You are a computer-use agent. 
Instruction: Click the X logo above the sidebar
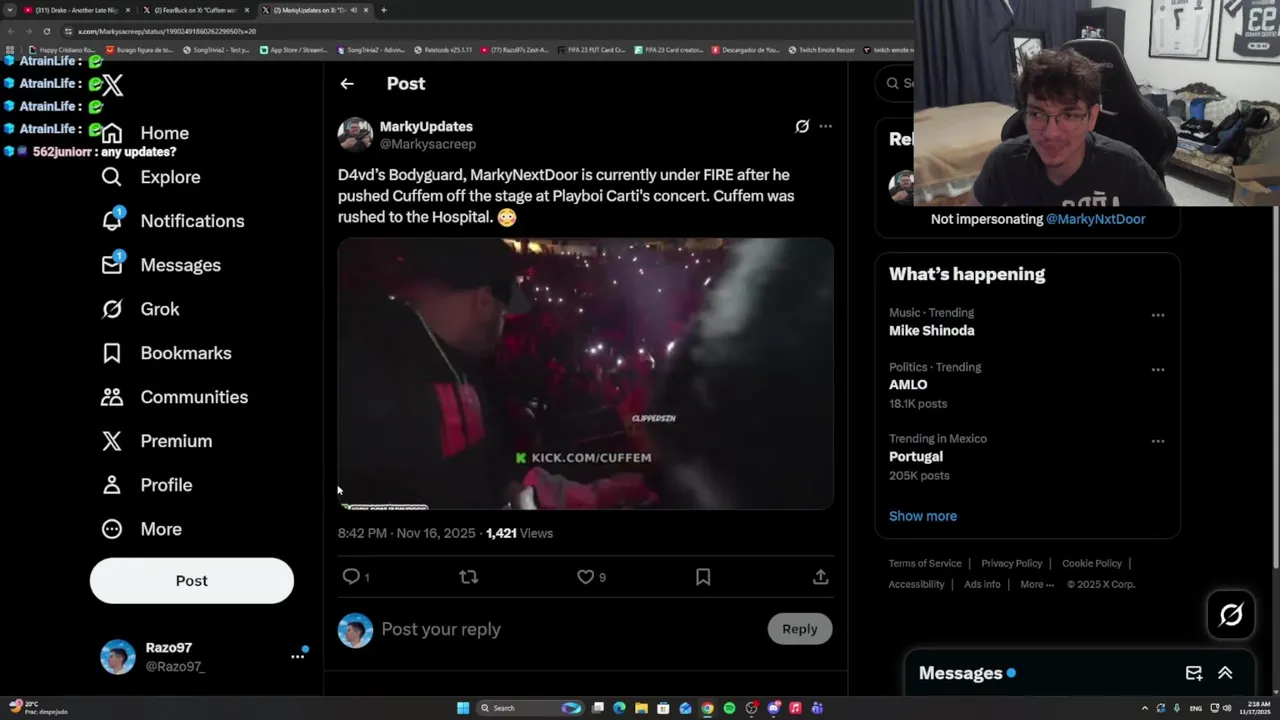(x=112, y=85)
